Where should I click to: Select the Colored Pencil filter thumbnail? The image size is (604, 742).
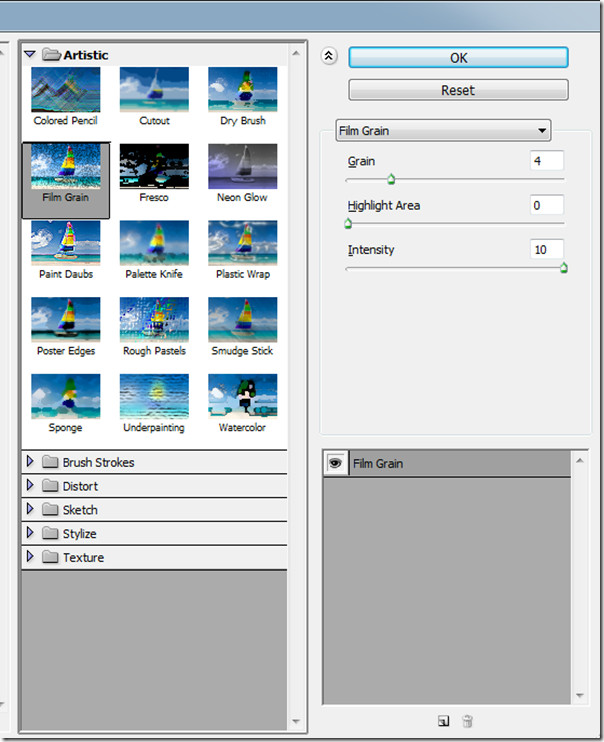[65, 90]
